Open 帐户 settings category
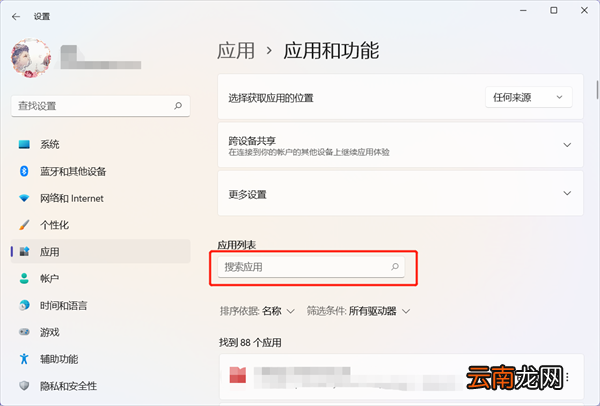600x406 pixels. click(101, 279)
